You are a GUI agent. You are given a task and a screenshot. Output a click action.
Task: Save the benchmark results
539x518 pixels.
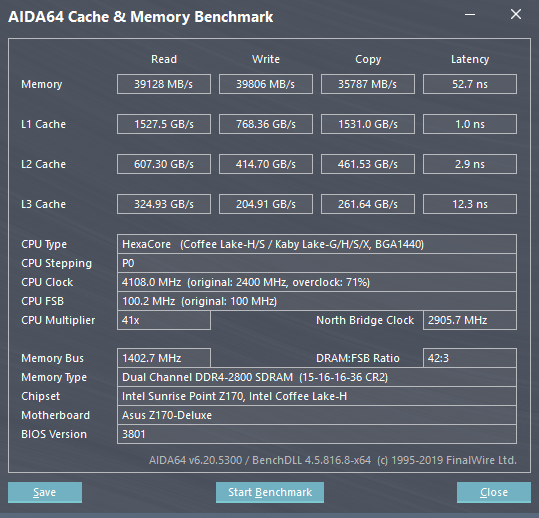point(45,492)
